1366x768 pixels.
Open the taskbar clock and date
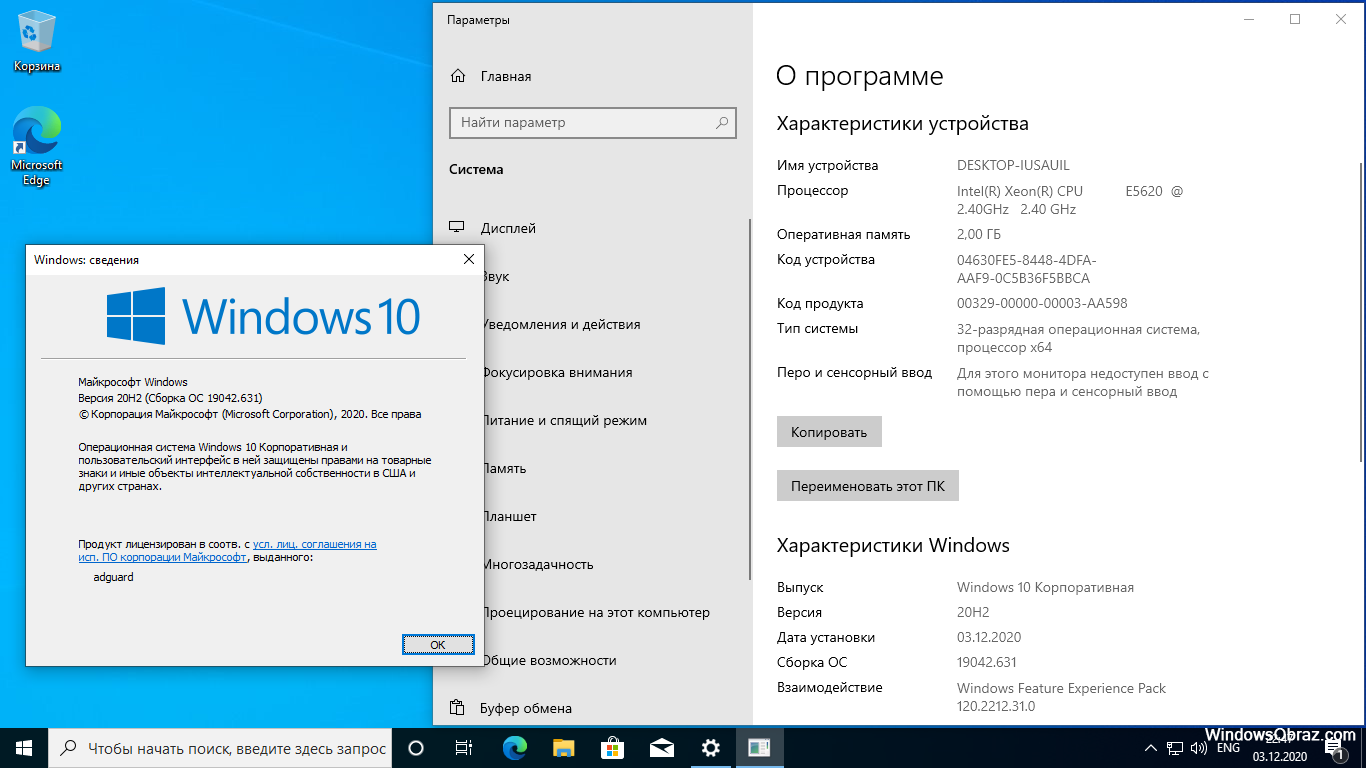click(x=1279, y=748)
